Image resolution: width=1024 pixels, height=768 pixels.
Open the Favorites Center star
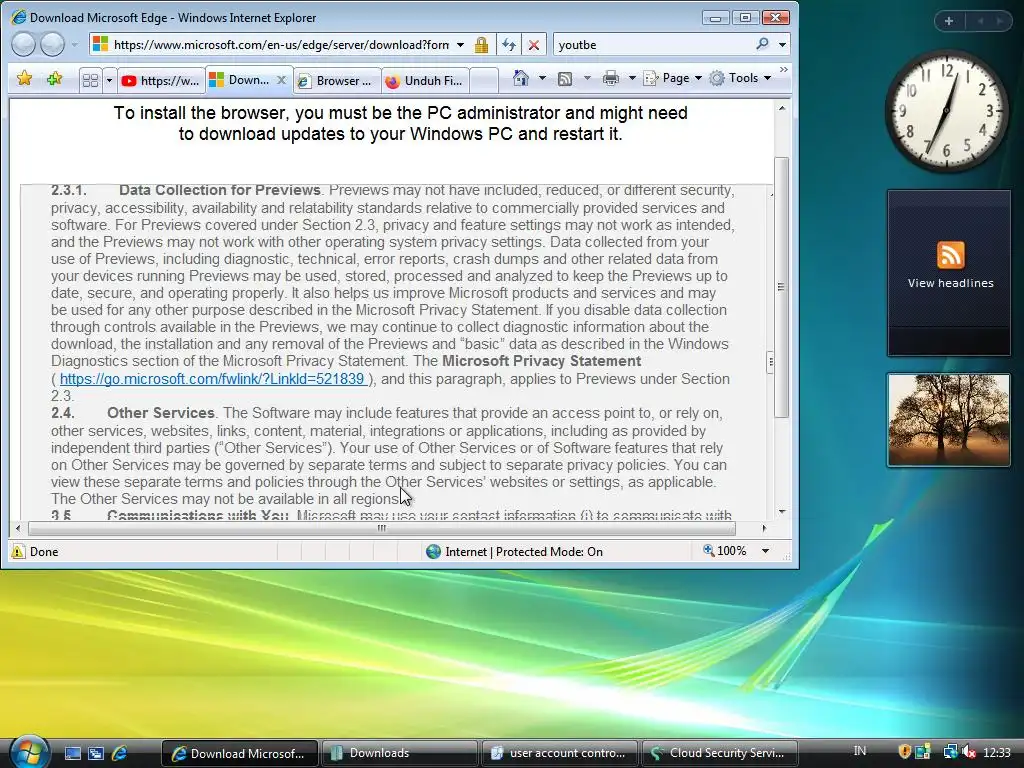25,79
